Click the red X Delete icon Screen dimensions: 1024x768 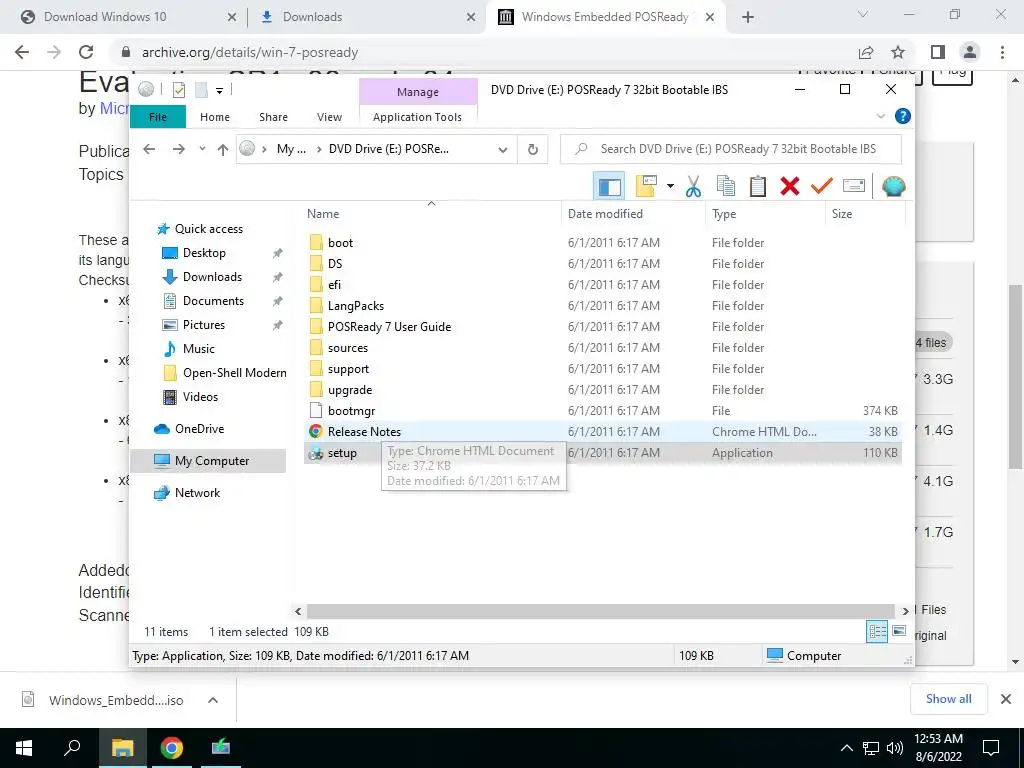790,187
